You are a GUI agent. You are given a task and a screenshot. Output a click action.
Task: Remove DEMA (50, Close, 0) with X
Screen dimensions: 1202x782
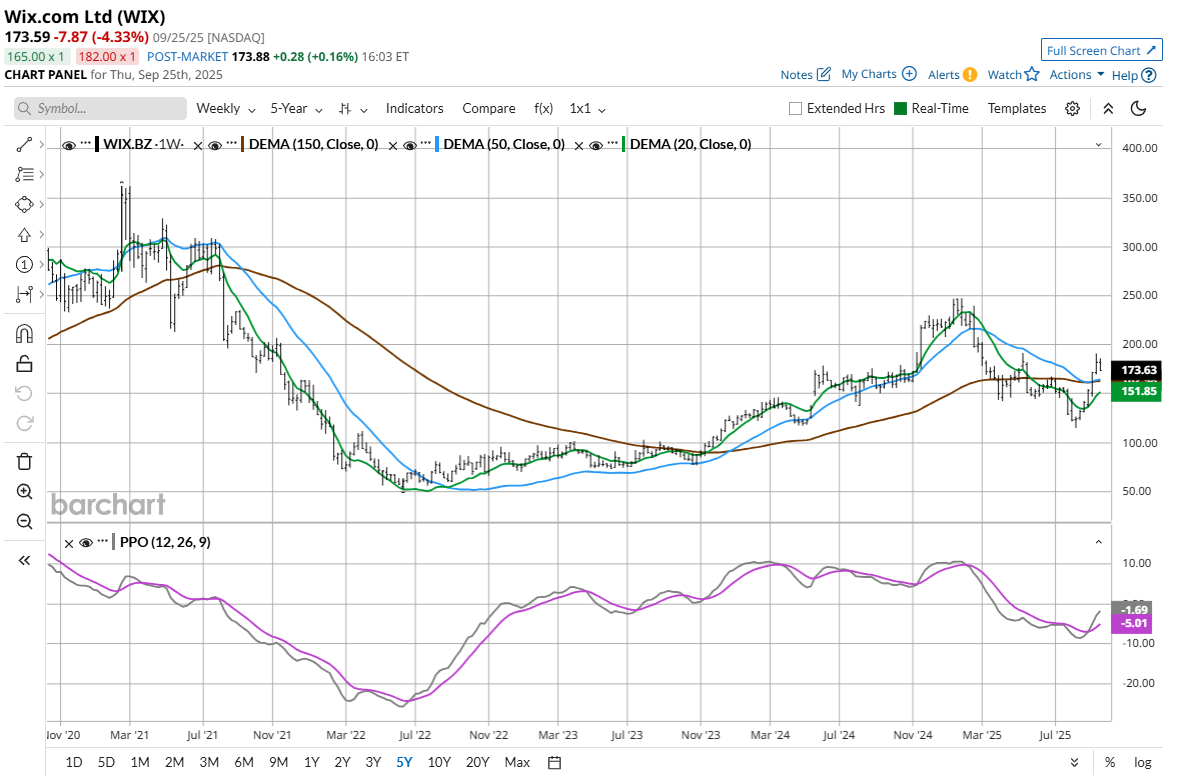click(392, 145)
